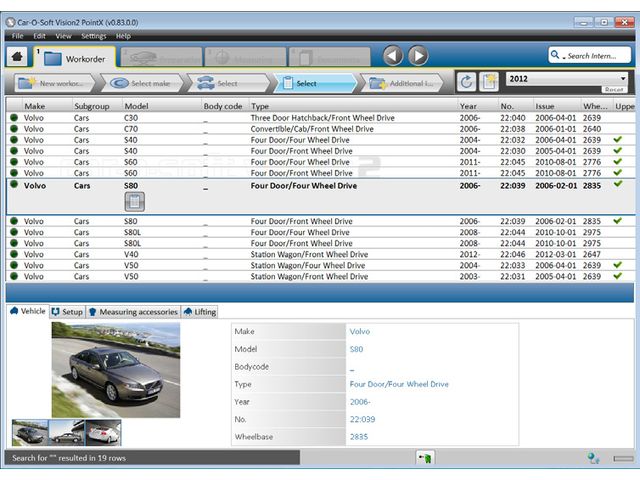640x480 pixels.
Task: Open the File menu
Action: 17,36
